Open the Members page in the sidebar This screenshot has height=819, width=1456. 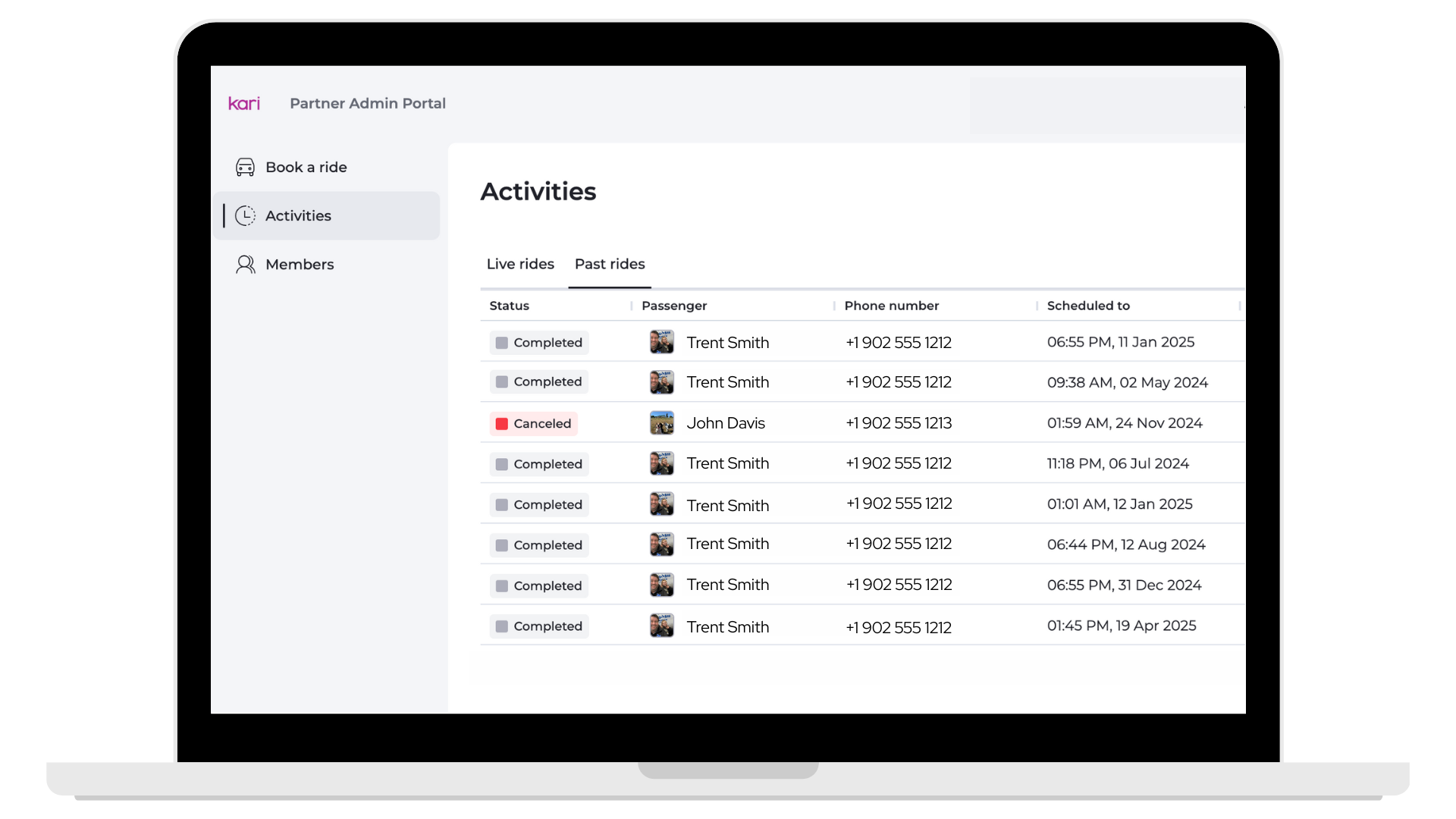(x=300, y=265)
